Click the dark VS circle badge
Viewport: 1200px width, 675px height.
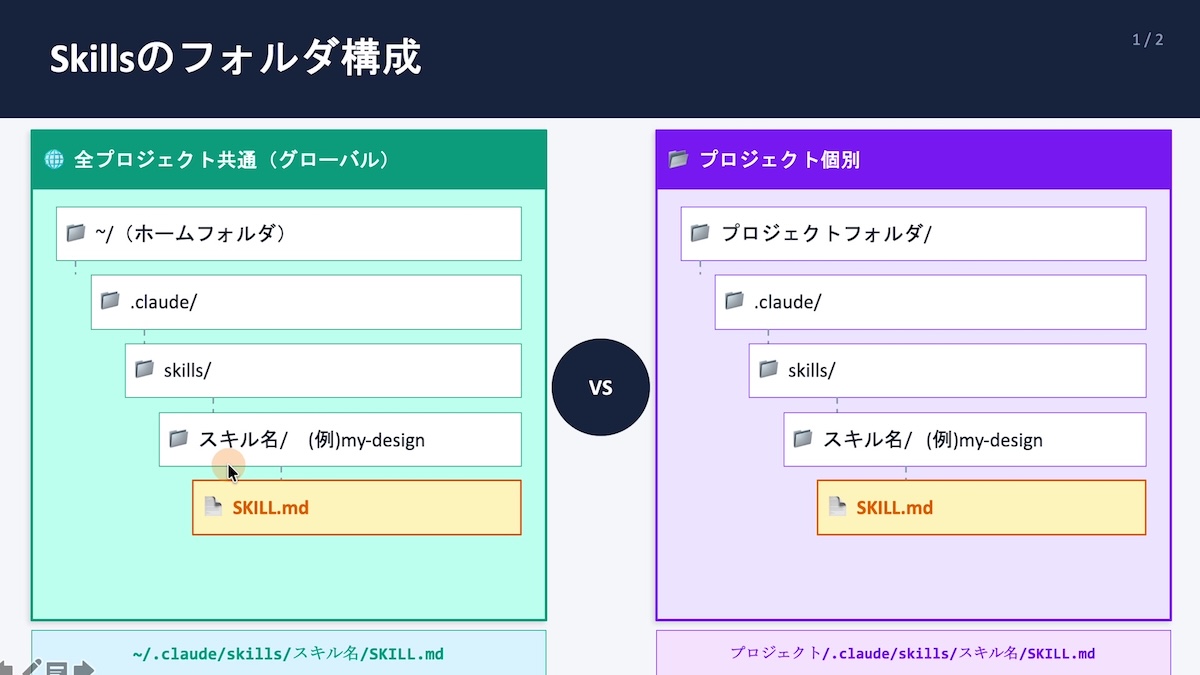600,387
